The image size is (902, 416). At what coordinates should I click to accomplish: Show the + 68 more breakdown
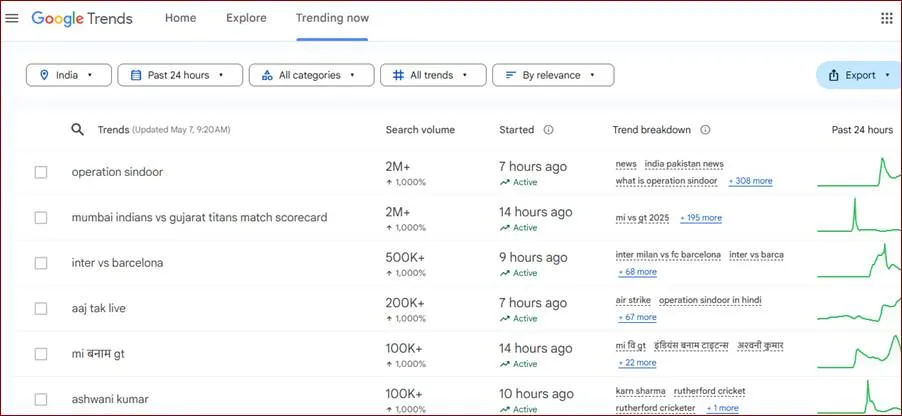point(637,272)
